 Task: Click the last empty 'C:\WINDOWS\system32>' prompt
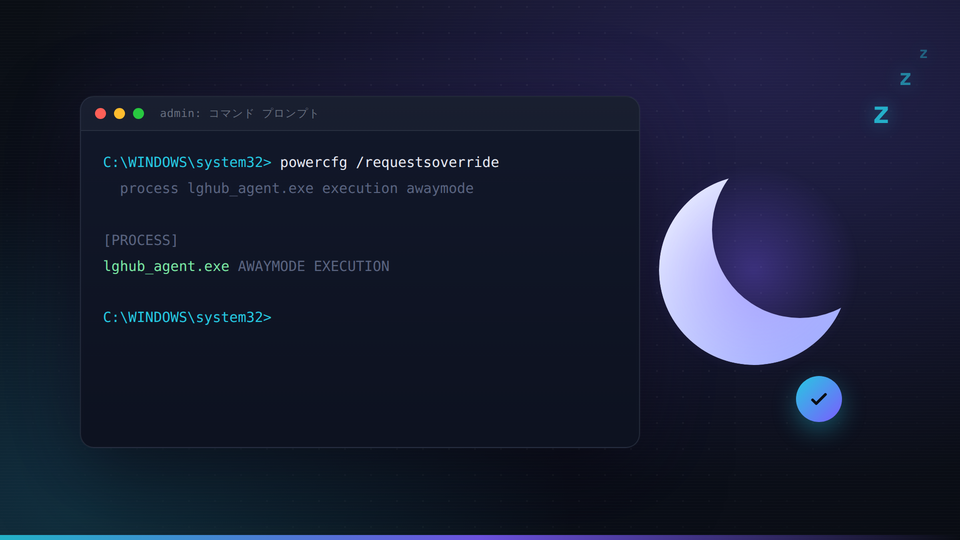pos(187,317)
